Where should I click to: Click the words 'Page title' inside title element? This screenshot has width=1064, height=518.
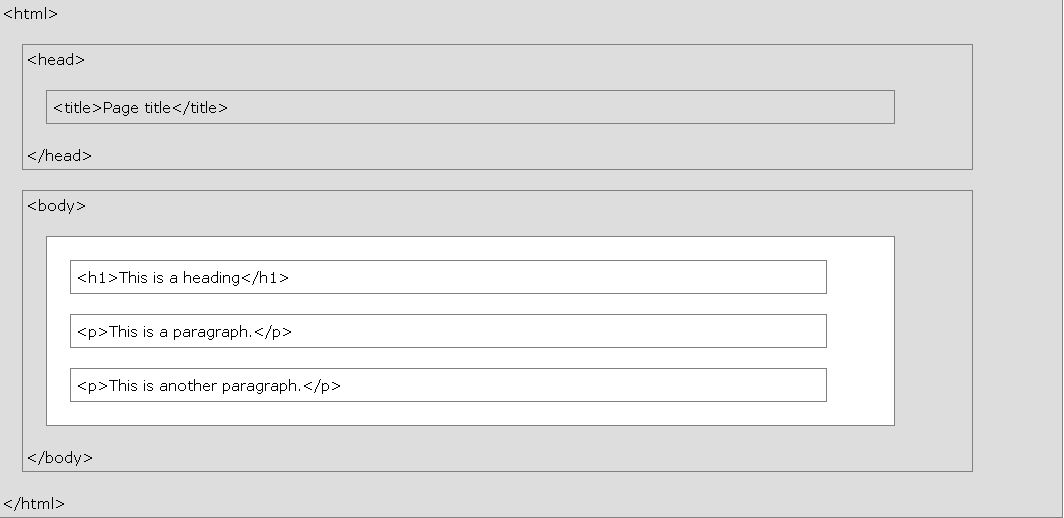coord(137,108)
